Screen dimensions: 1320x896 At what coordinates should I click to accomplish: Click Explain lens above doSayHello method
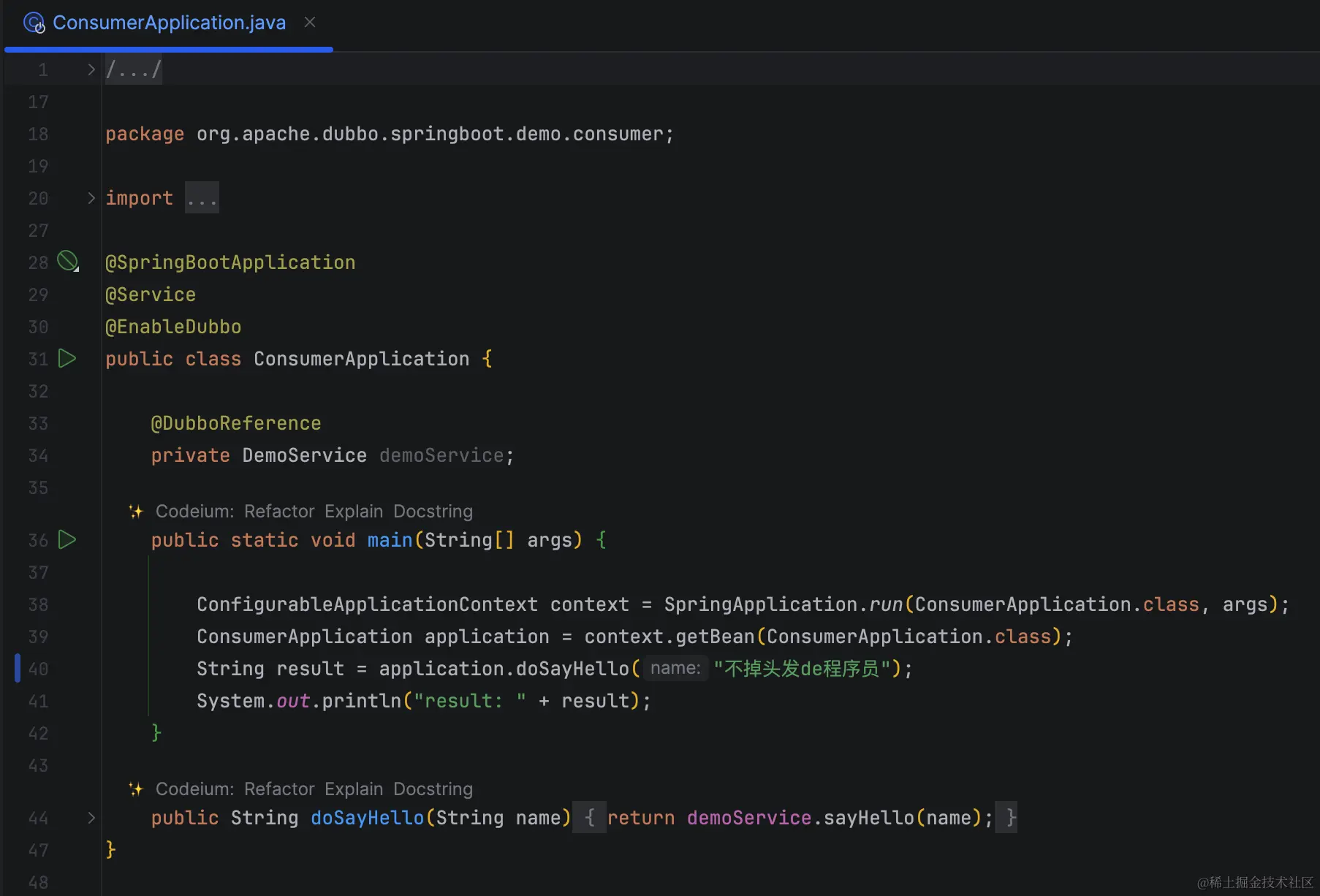354,789
